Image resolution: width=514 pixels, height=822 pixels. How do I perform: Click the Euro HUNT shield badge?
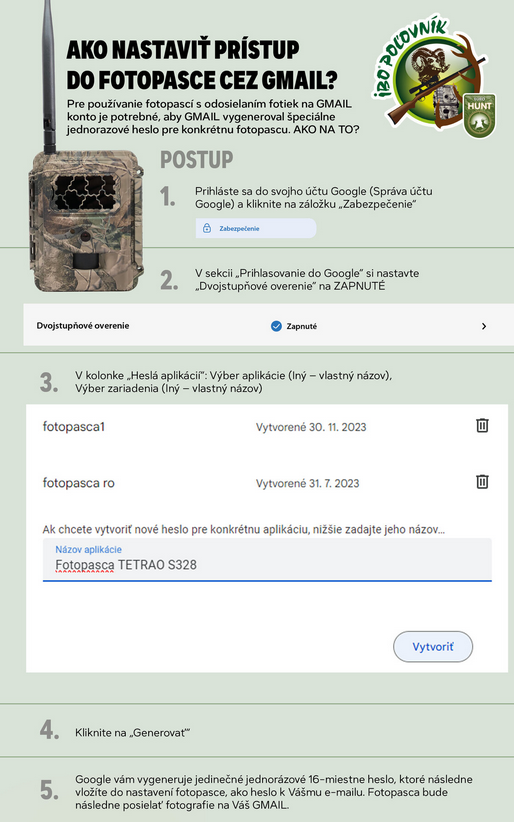pyautogui.click(x=479, y=115)
